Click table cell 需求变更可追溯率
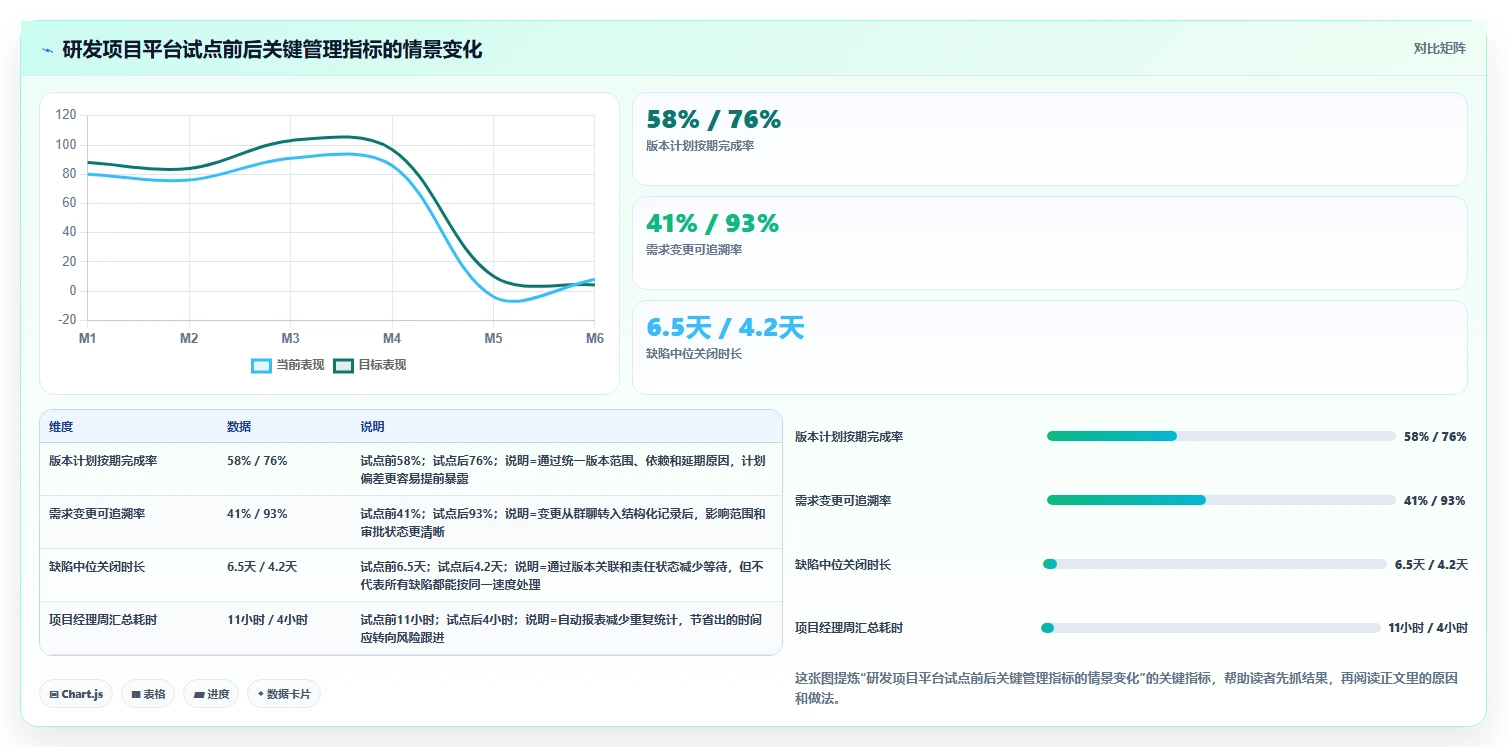 point(96,514)
